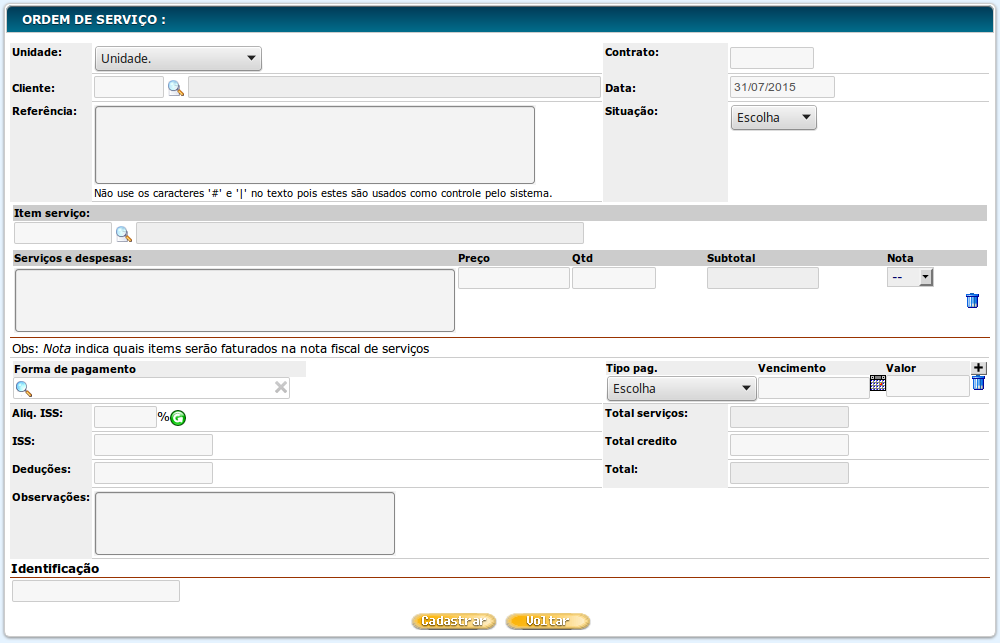Expand the Situação dropdown
This screenshot has width=1000, height=643.
773,118
